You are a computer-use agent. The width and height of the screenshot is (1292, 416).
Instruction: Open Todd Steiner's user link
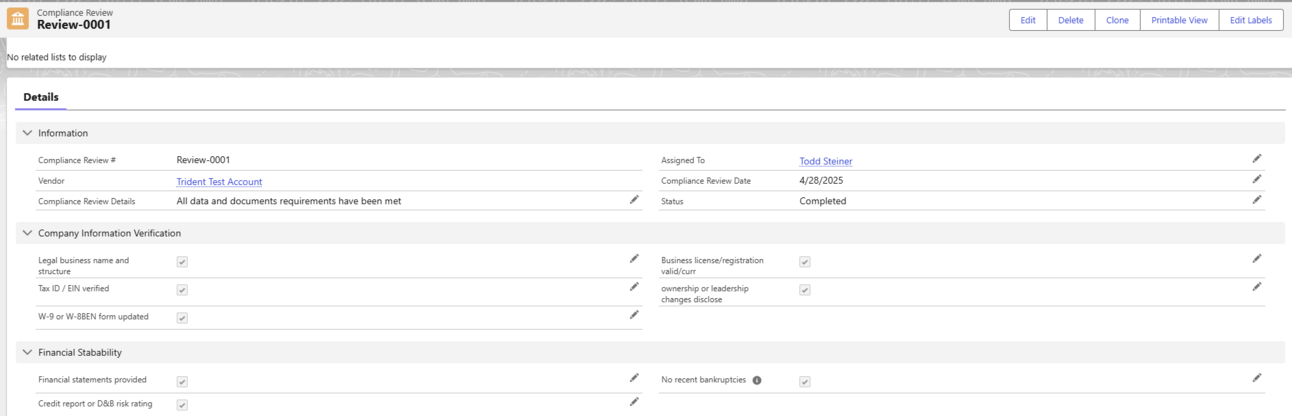(x=826, y=161)
